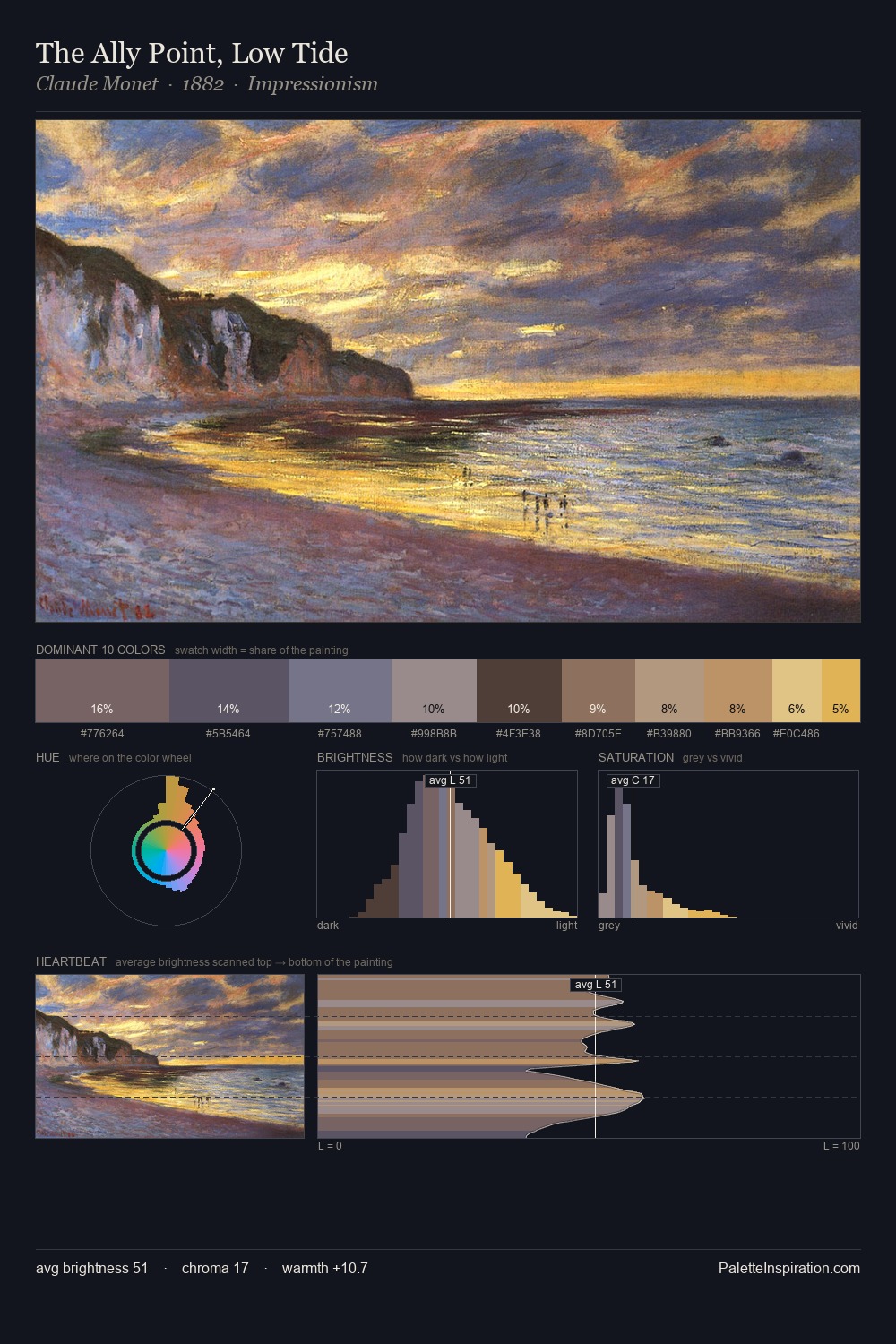Click the average brightness scanned caption
Image resolution: width=896 pixels, height=1344 pixels.
pyautogui.click(x=254, y=962)
